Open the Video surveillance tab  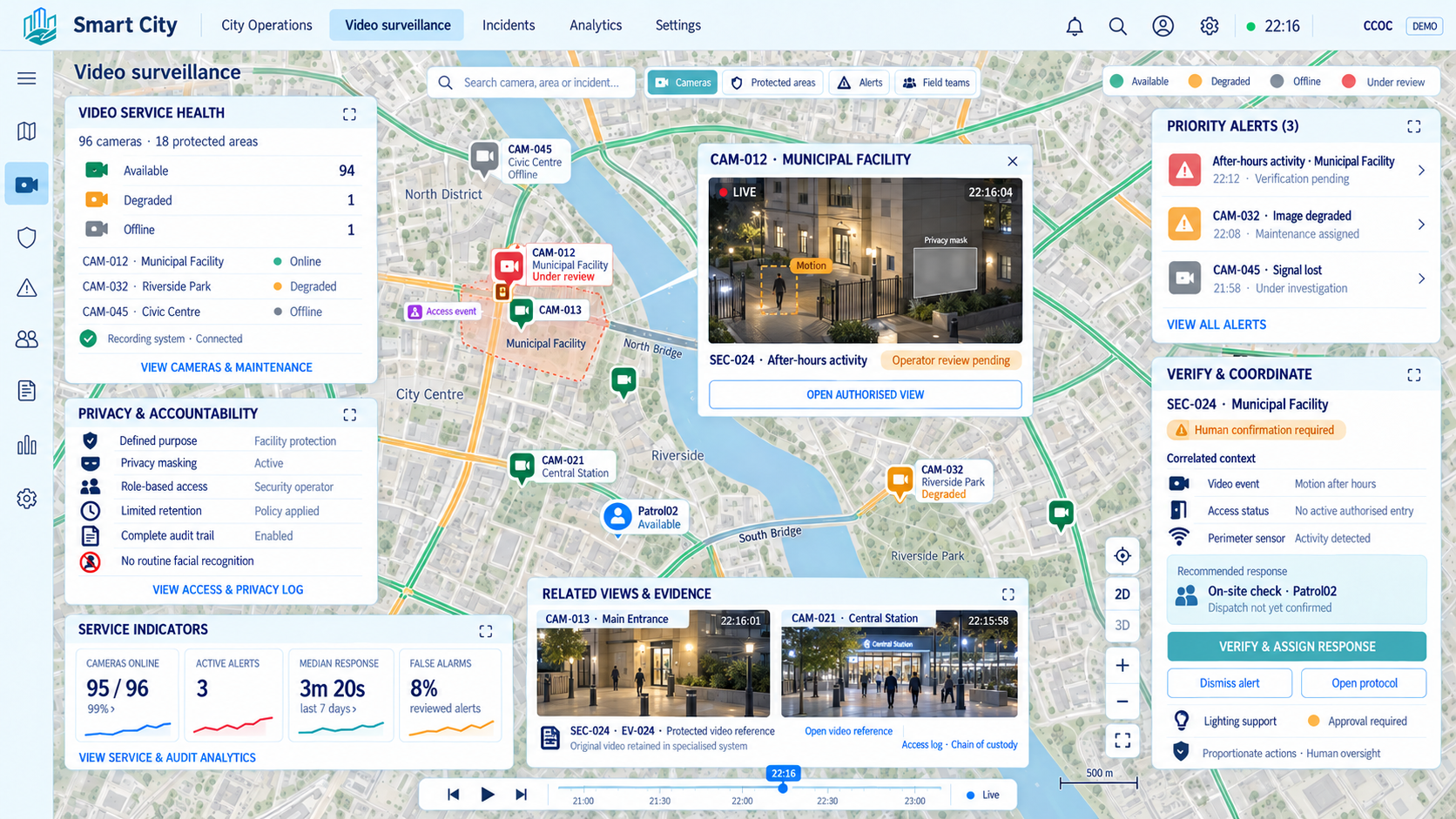point(398,25)
